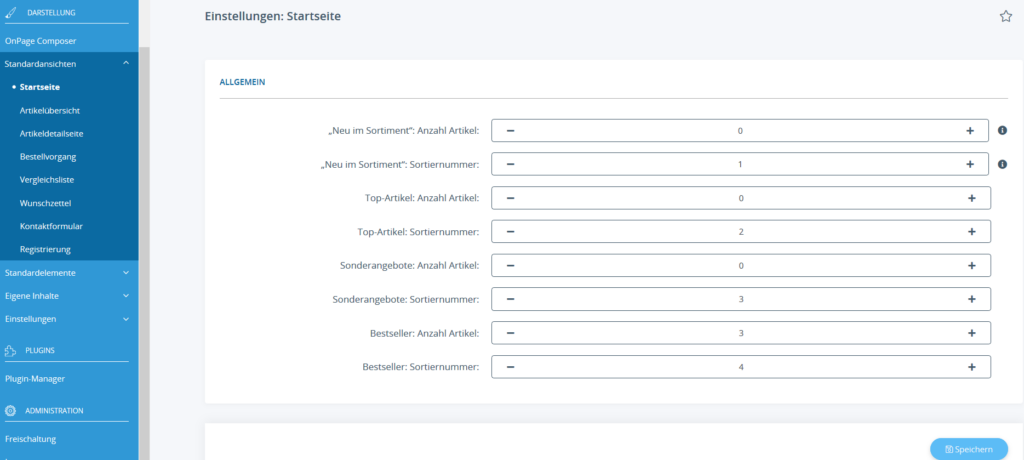
Task: Click Sonderangebote Anzahl Artikel number field
Action: pyautogui.click(x=741, y=265)
